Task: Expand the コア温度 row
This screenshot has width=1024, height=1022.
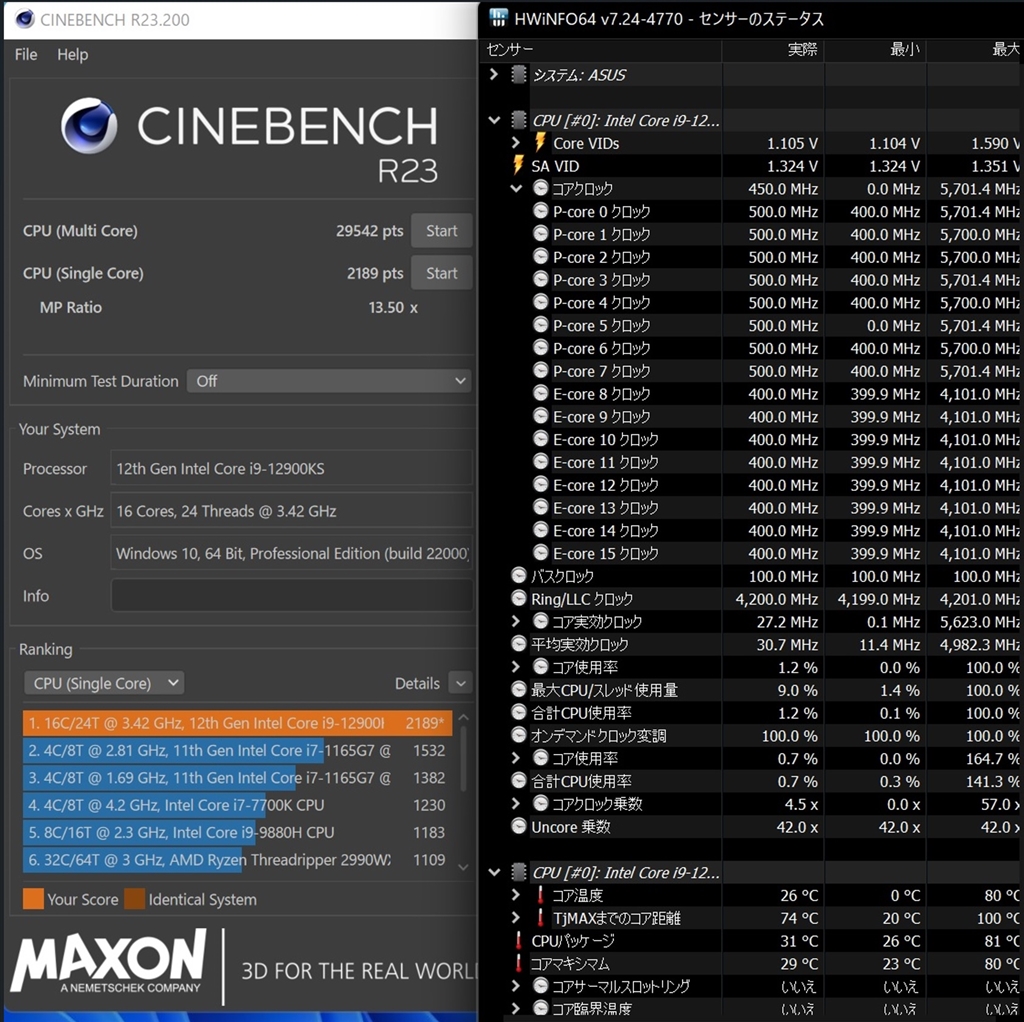Action: click(516, 895)
